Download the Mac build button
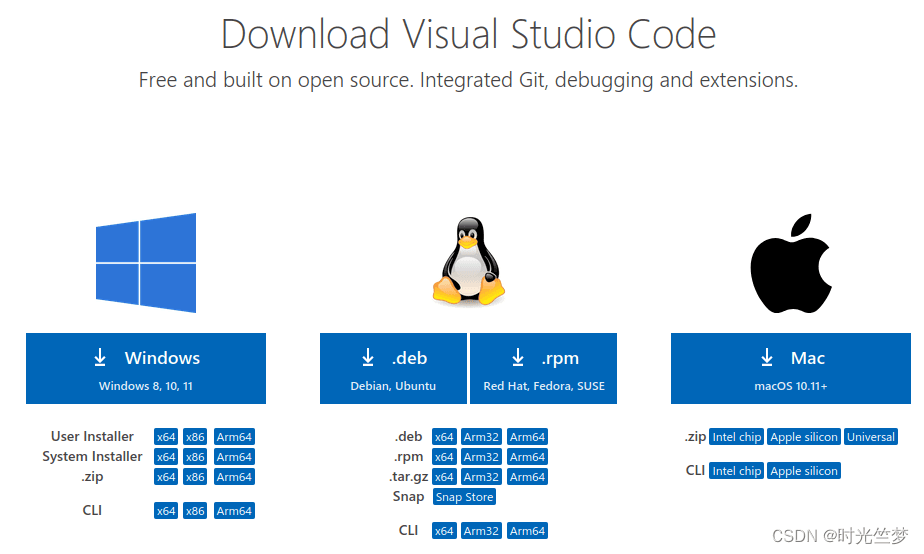924x554 pixels. [x=791, y=368]
